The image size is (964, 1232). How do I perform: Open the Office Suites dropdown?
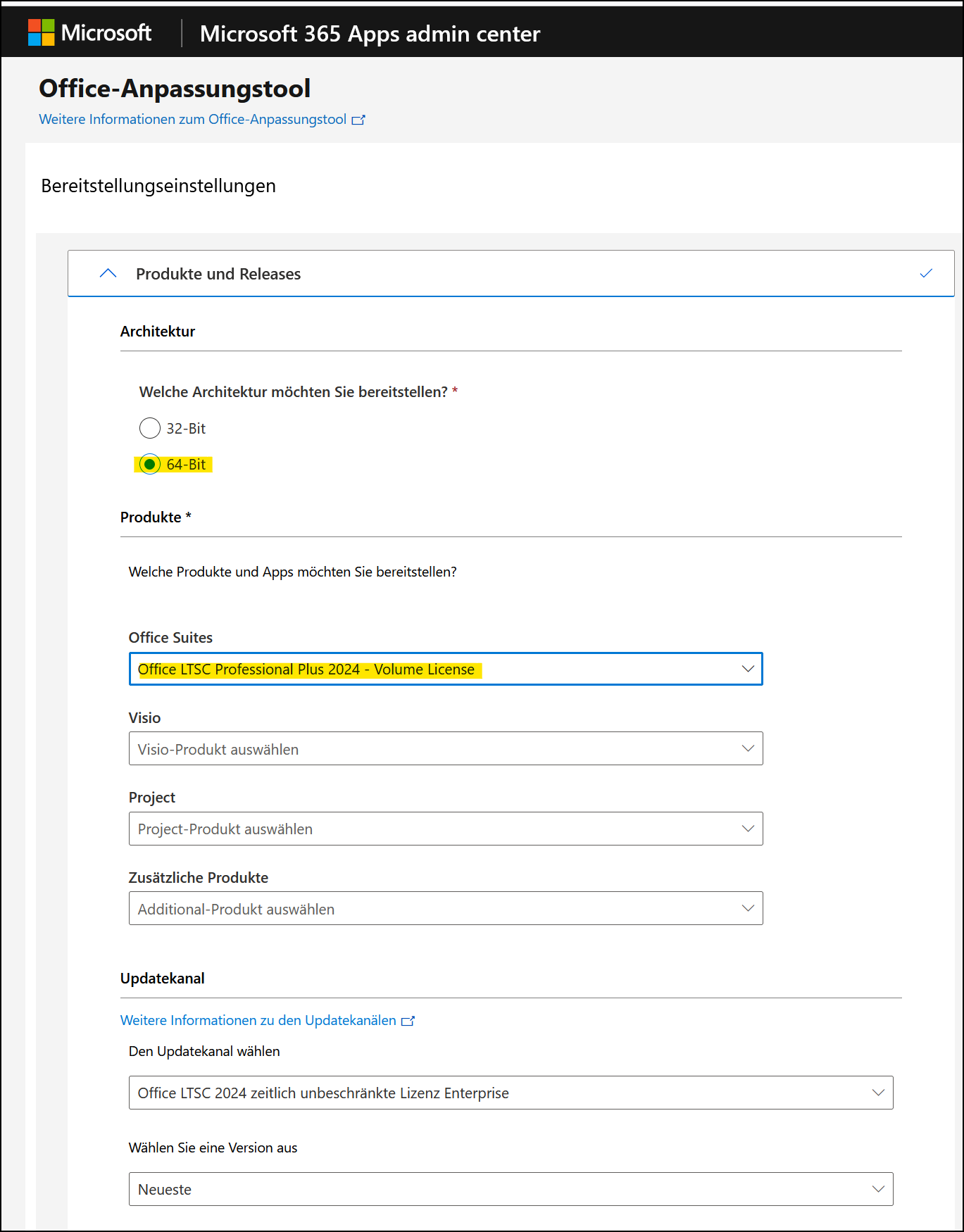tap(446, 670)
